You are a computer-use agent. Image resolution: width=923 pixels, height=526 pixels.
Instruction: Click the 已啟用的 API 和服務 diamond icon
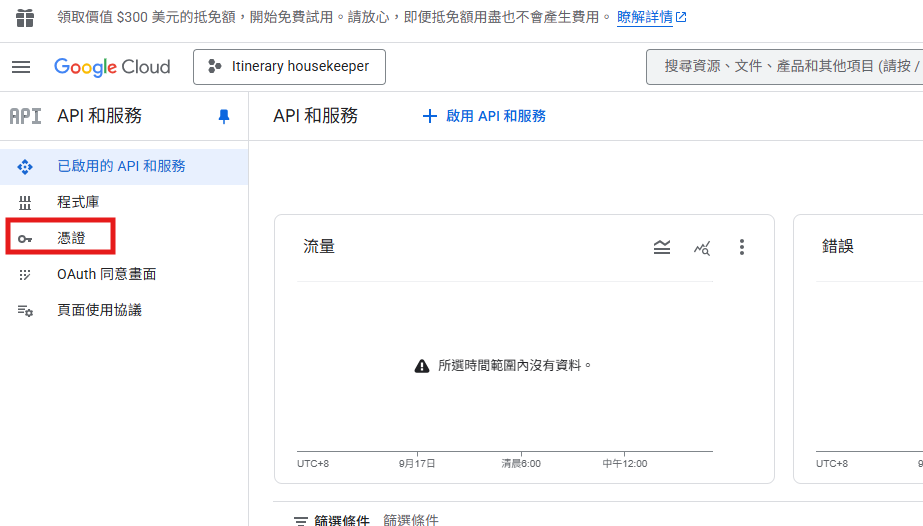tap(25, 167)
